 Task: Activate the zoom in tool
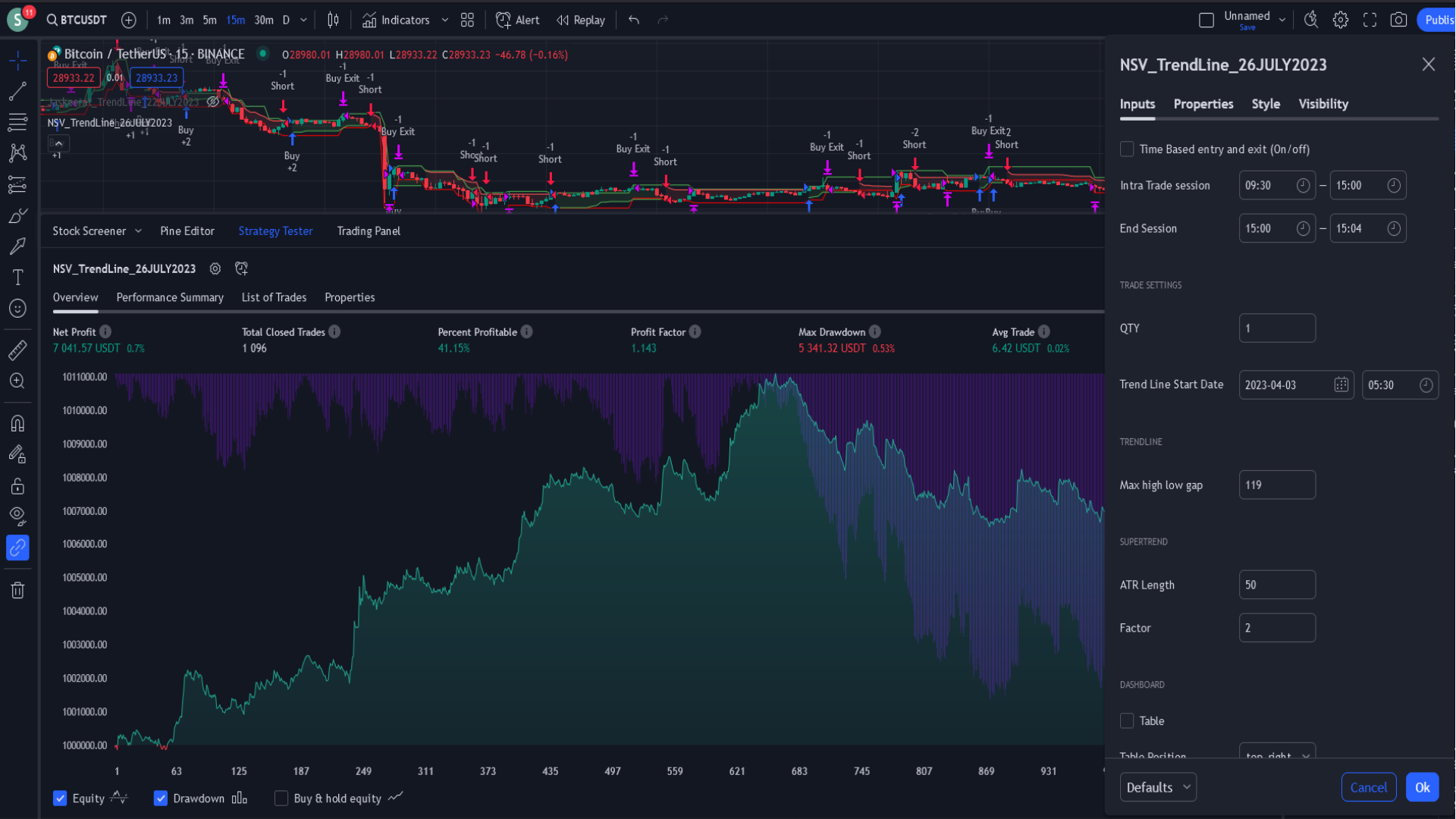click(17, 381)
